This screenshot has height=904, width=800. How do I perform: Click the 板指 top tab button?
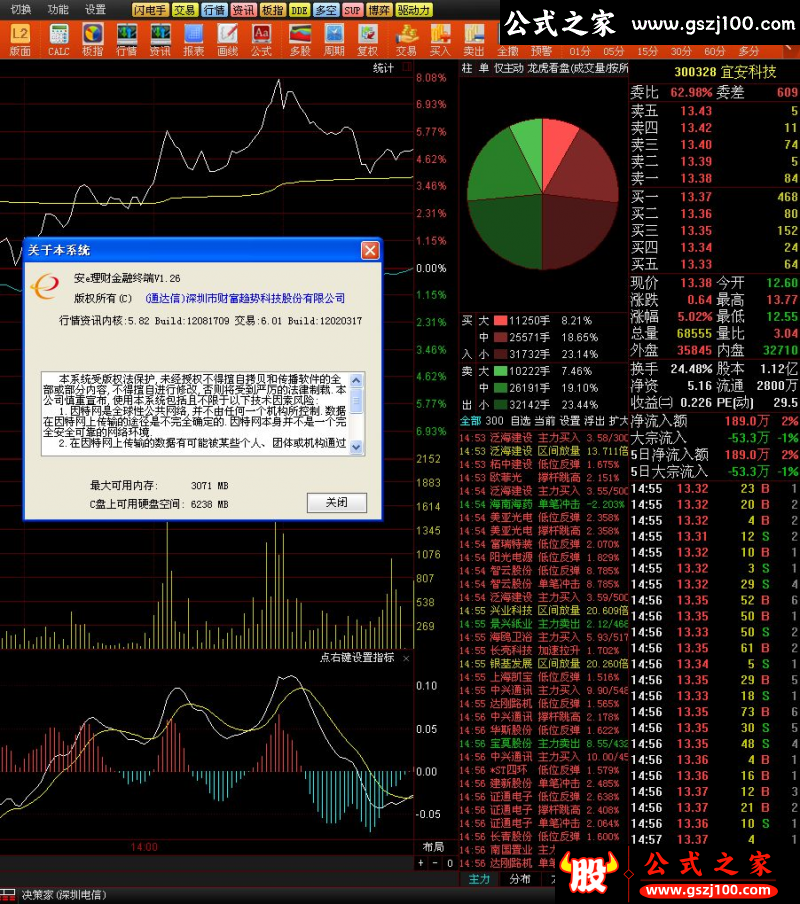click(x=272, y=10)
